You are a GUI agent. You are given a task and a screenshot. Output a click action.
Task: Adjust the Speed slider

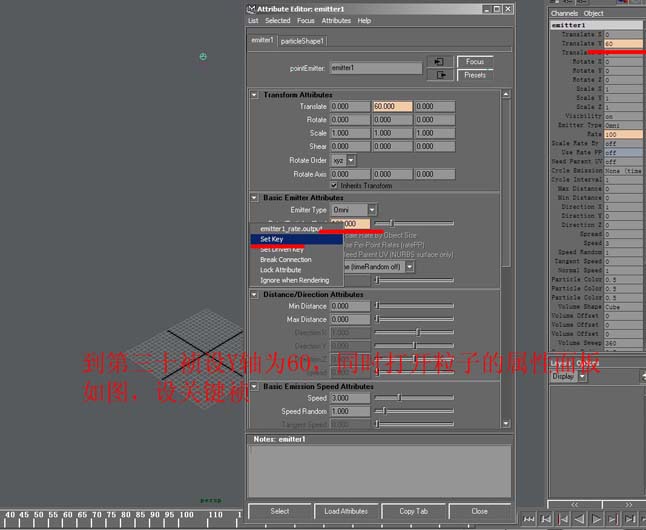pyautogui.click(x=400, y=397)
